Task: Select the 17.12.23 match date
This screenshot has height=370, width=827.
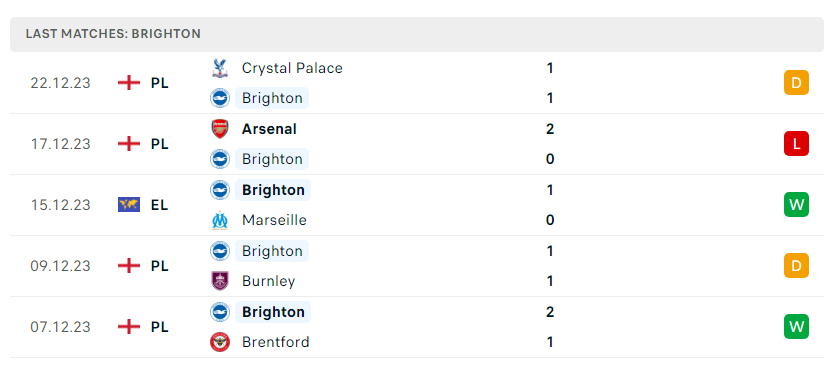Action: point(60,144)
